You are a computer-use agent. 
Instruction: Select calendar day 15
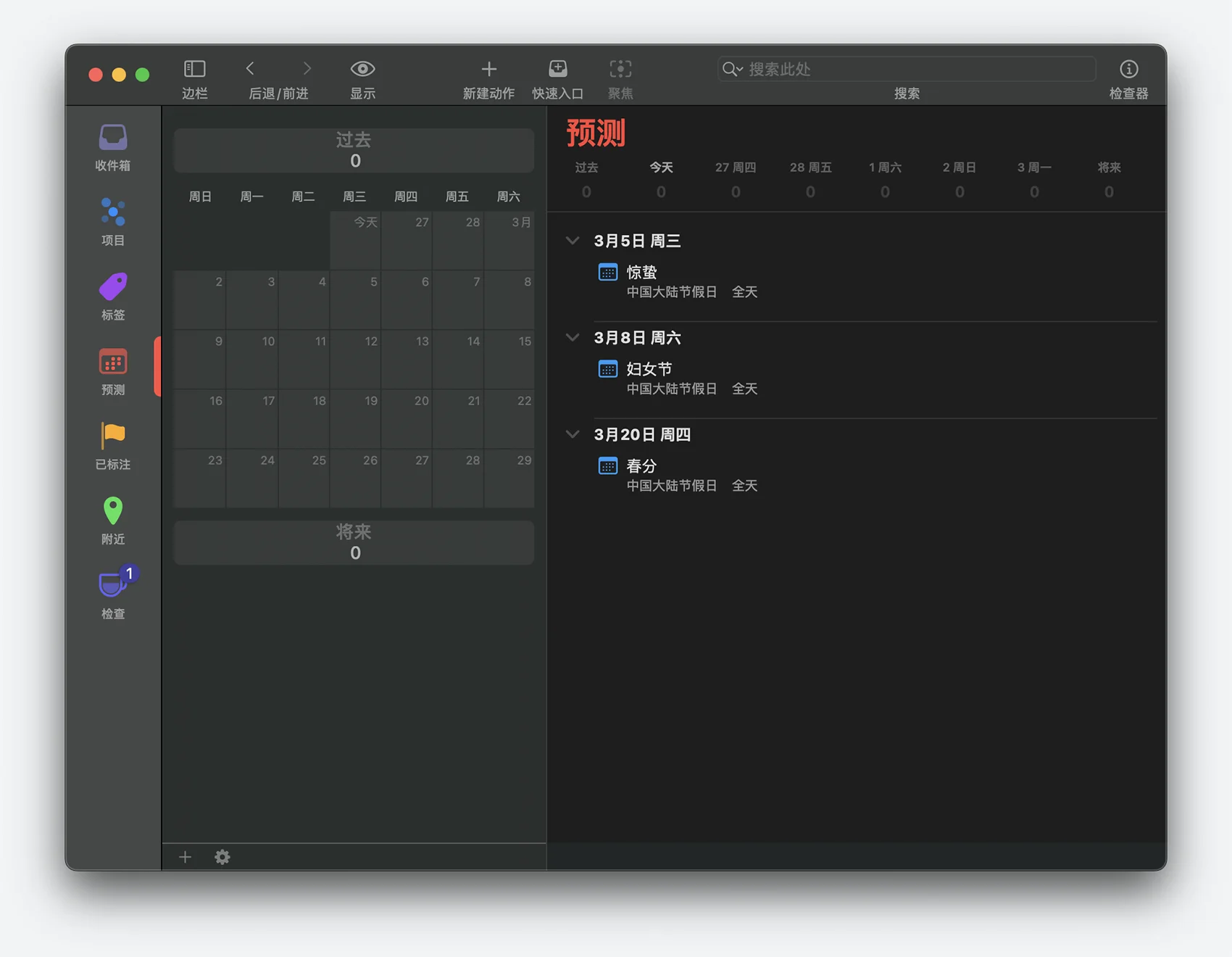(509, 359)
